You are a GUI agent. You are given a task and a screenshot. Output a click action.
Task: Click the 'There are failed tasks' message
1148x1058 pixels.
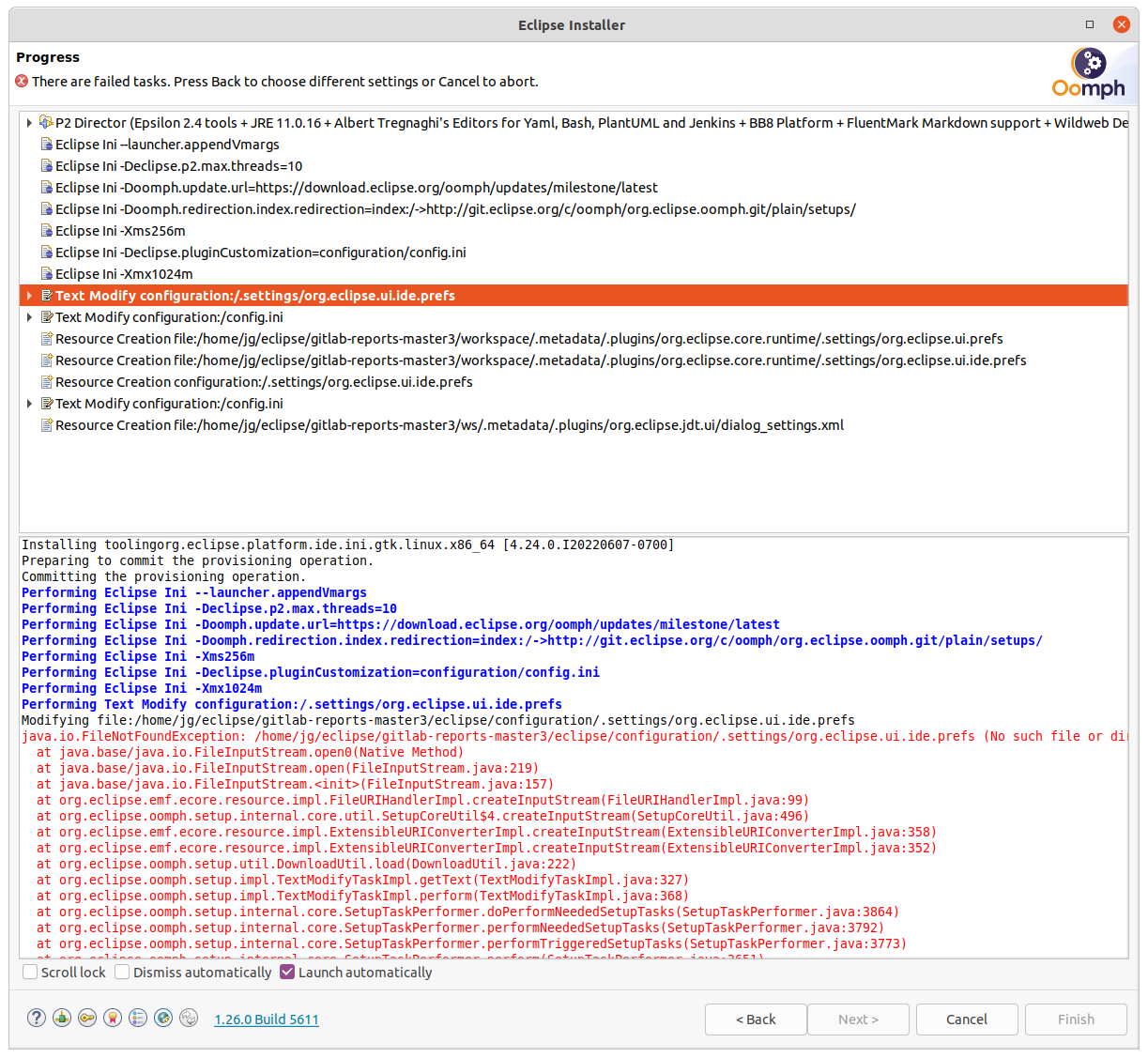(285, 82)
